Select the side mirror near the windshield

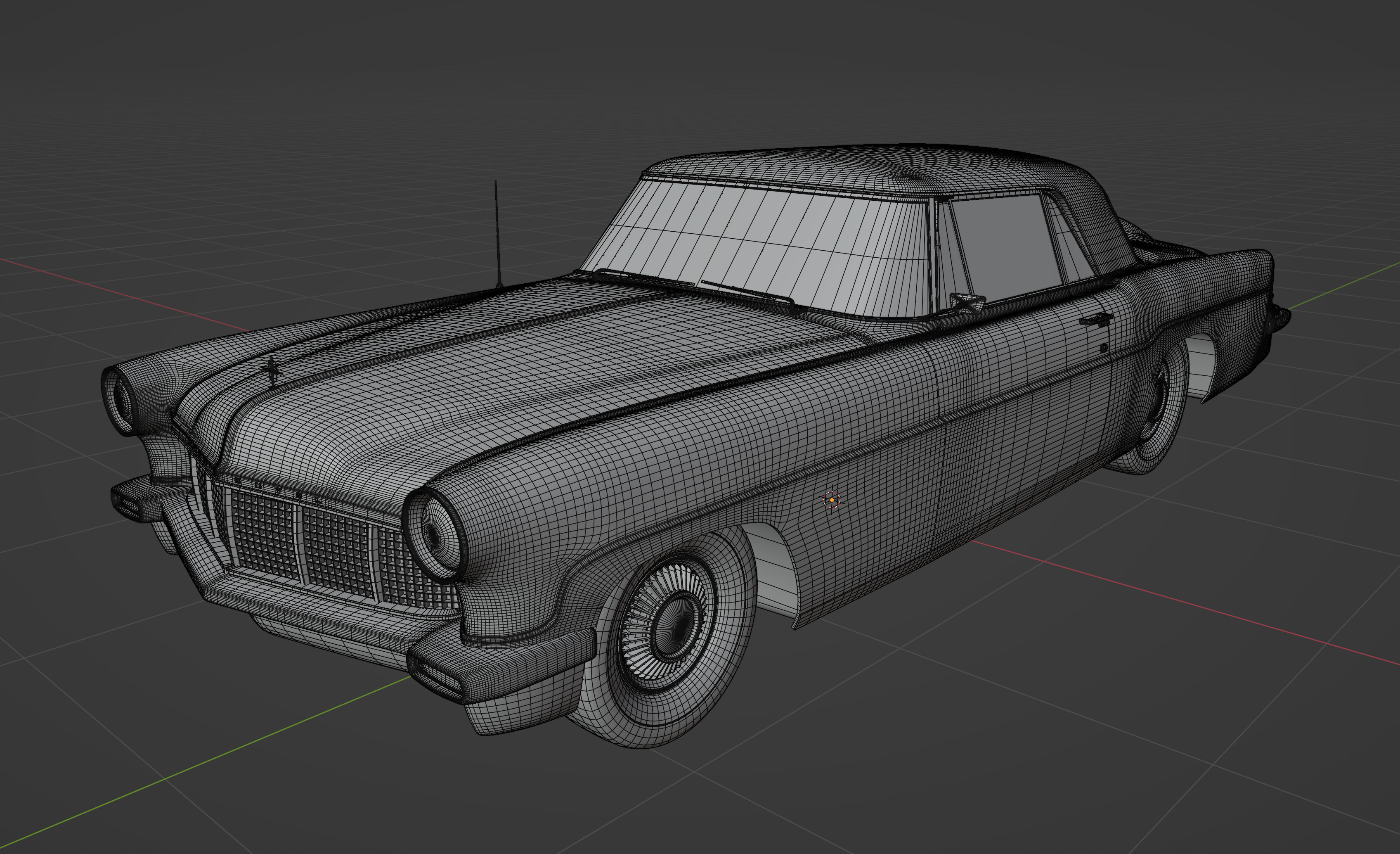967,302
